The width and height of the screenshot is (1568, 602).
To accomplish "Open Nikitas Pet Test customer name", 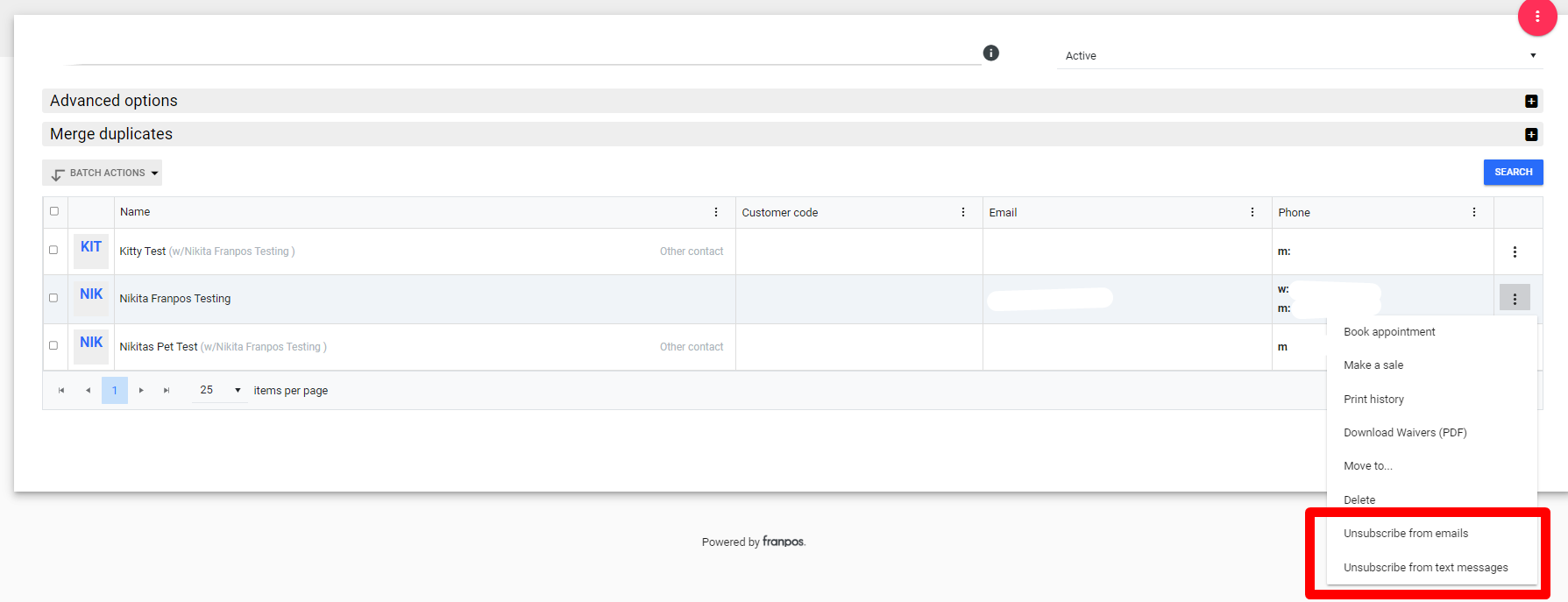I will [159, 347].
